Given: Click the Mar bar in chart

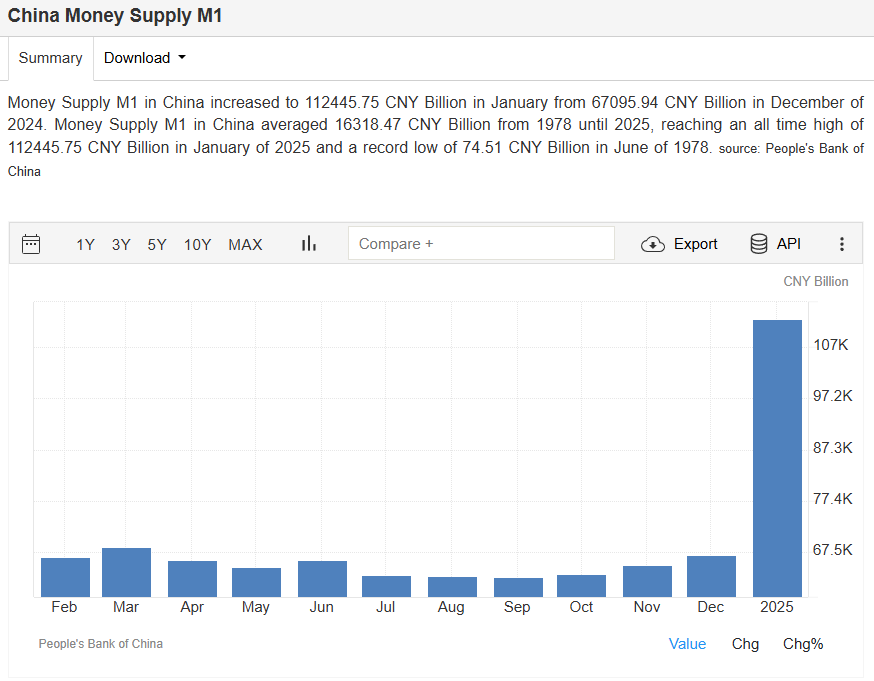Looking at the screenshot, I should pyautogui.click(x=127, y=572).
